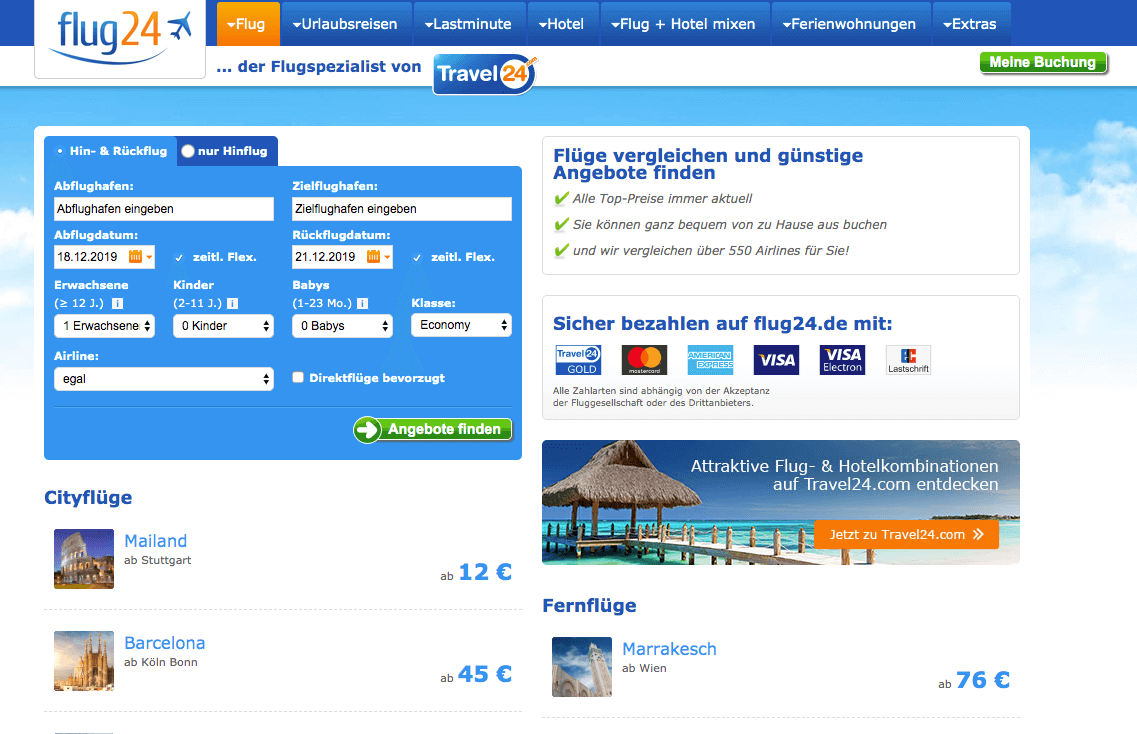Image resolution: width=1137 pixels, height=734 pixels.
Task: Enable Direktflüge bevorzugt checkbox
Action: pyautogui.click(x=297, y=377)
